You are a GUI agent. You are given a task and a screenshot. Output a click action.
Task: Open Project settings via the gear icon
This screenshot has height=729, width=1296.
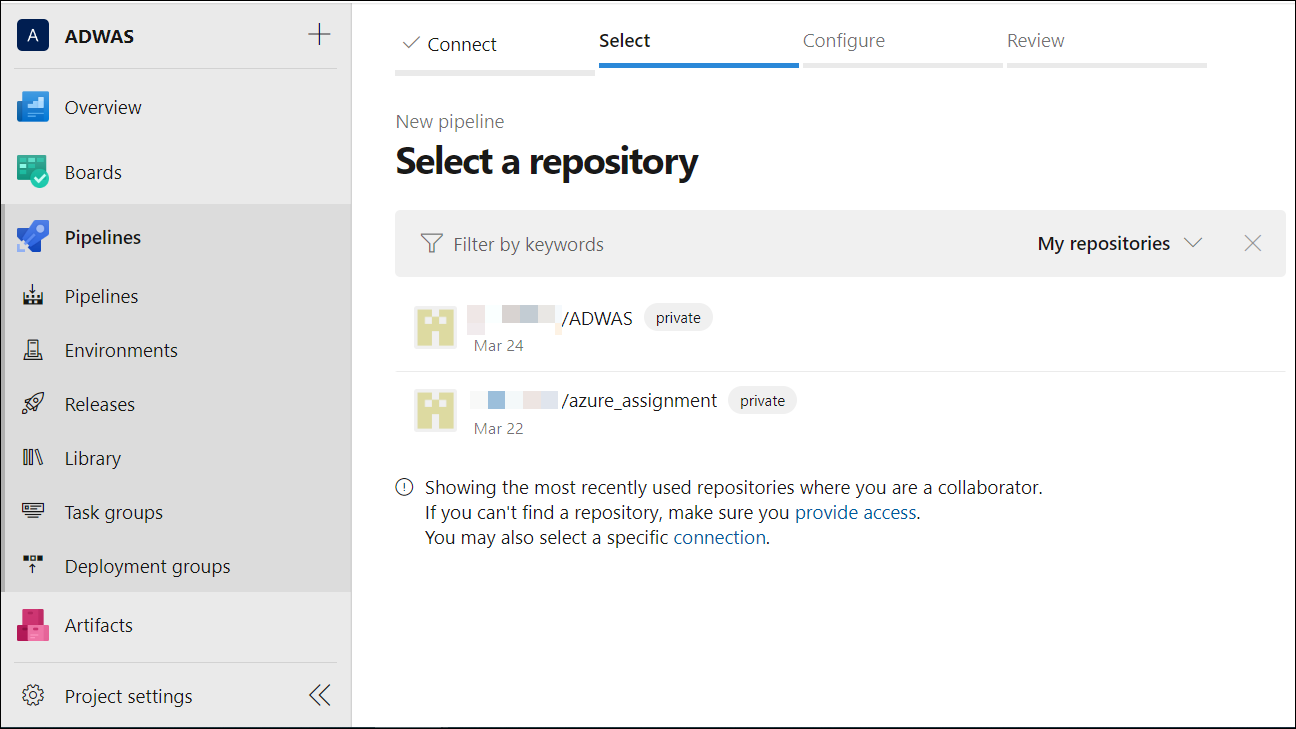pyautogui.click(x=32, y=695)
